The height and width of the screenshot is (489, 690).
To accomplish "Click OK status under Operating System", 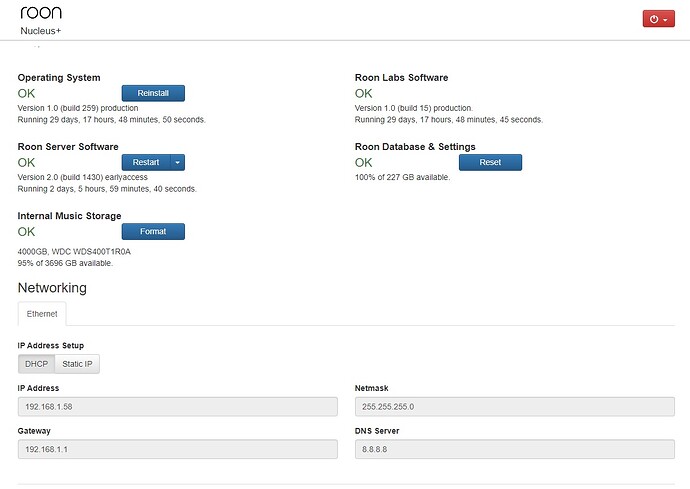I will click(x=26, y=93).
